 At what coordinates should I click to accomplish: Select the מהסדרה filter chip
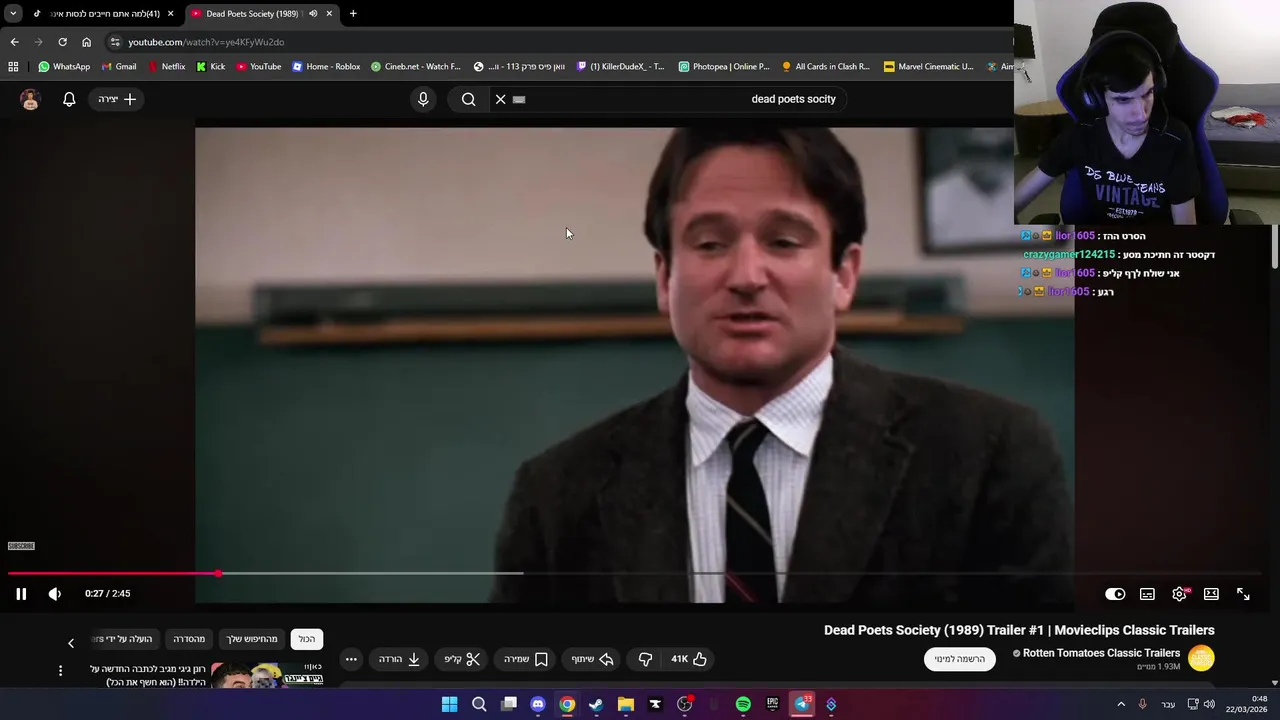[x=189, y=639]
